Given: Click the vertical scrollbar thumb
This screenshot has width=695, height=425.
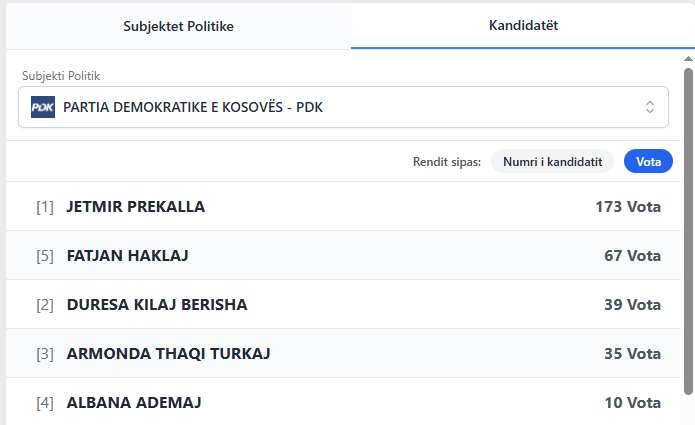Looking at the screenshot, I should 688,230.
